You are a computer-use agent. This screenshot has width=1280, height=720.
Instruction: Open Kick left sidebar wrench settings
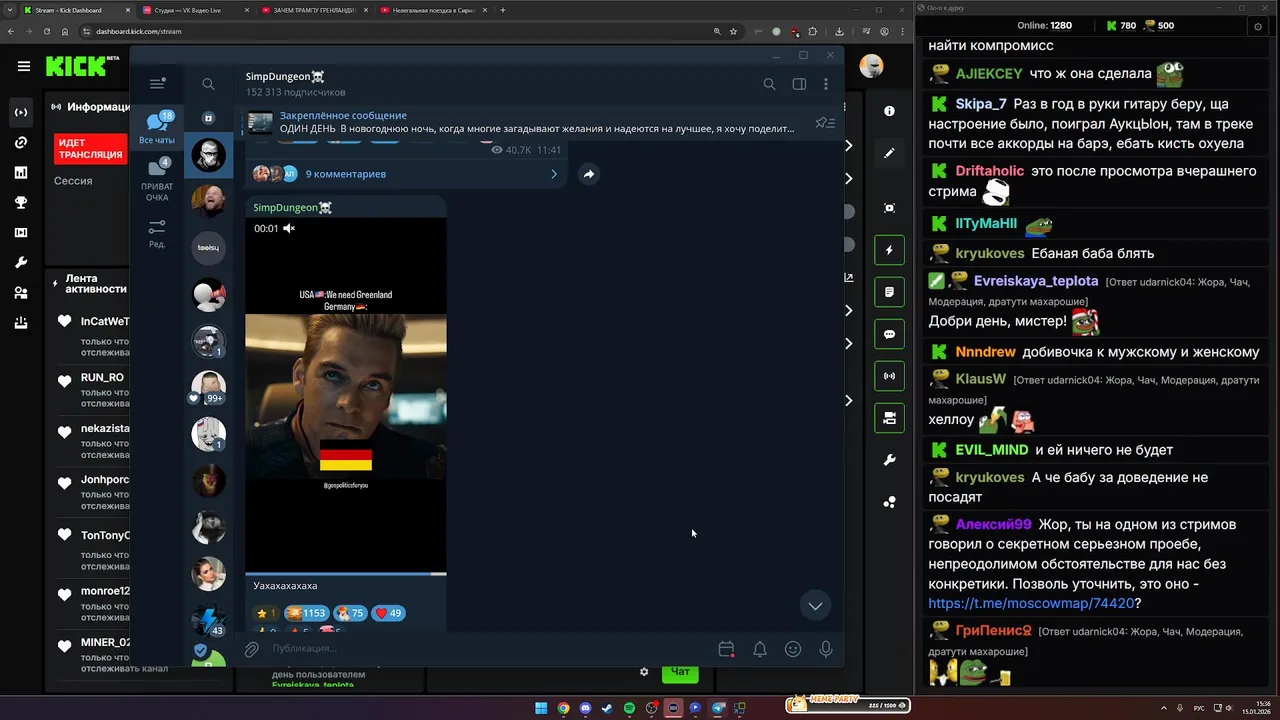(x=20, y=262)
